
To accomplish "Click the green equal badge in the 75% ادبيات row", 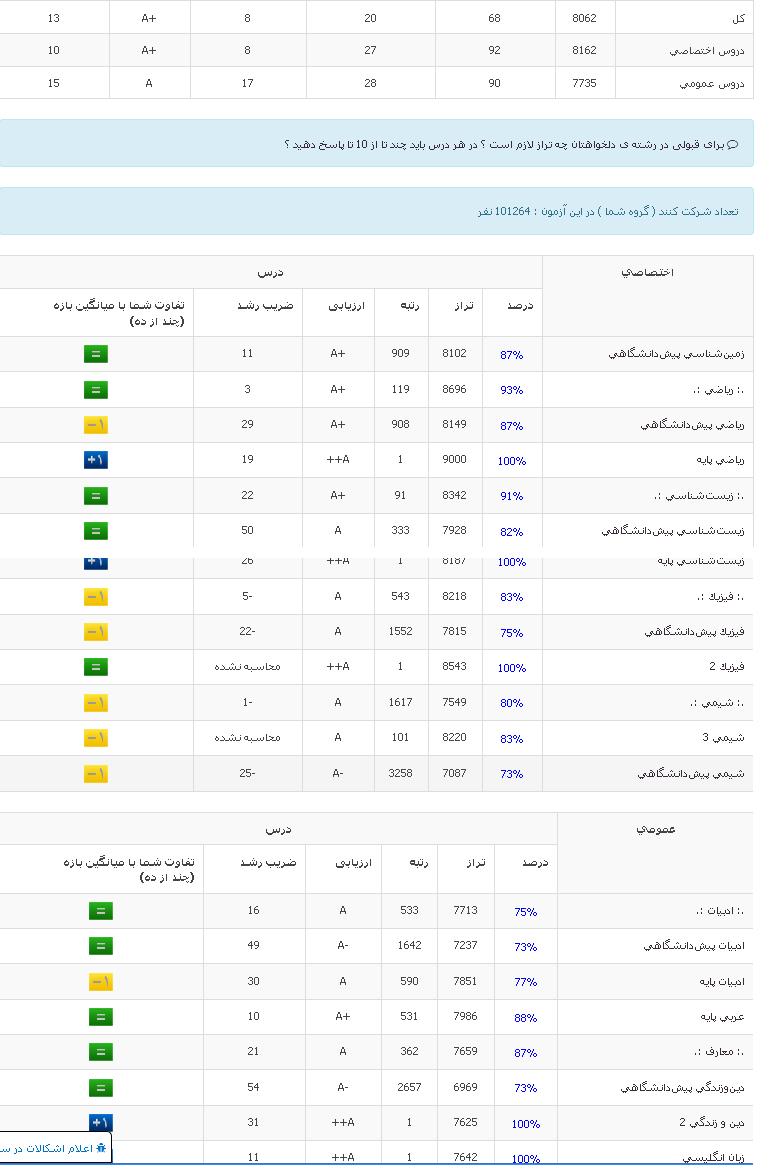I will point(101,911).
